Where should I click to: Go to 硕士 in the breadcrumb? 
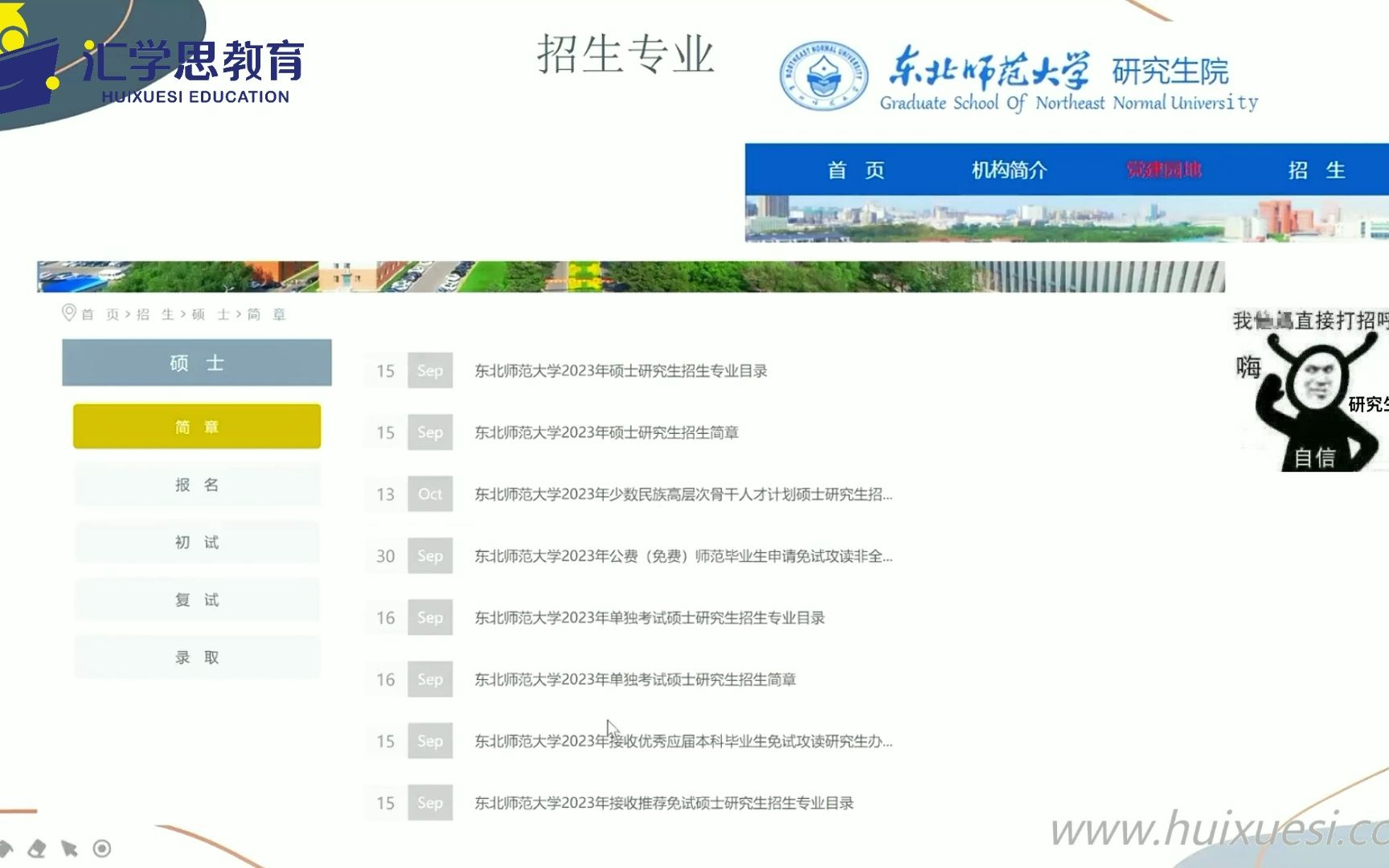click(x=211, y=314)
